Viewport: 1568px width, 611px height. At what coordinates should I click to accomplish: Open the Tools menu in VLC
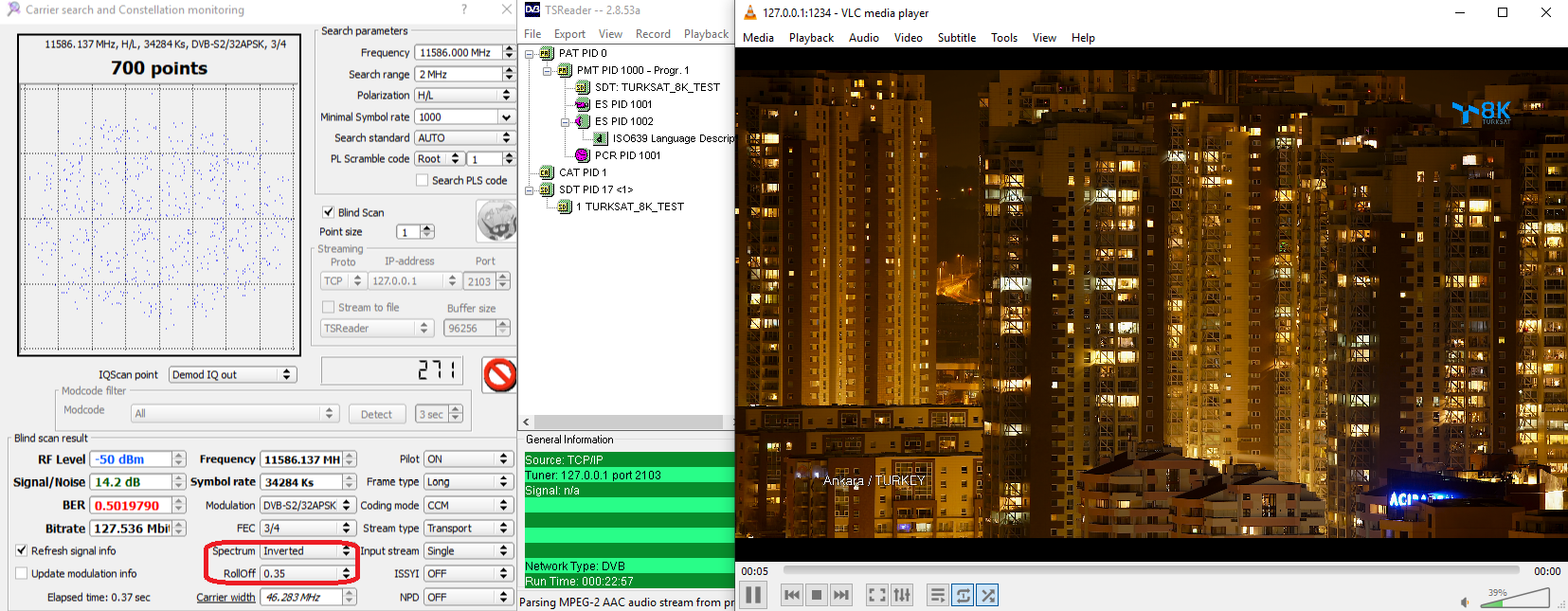point(1004,38)
